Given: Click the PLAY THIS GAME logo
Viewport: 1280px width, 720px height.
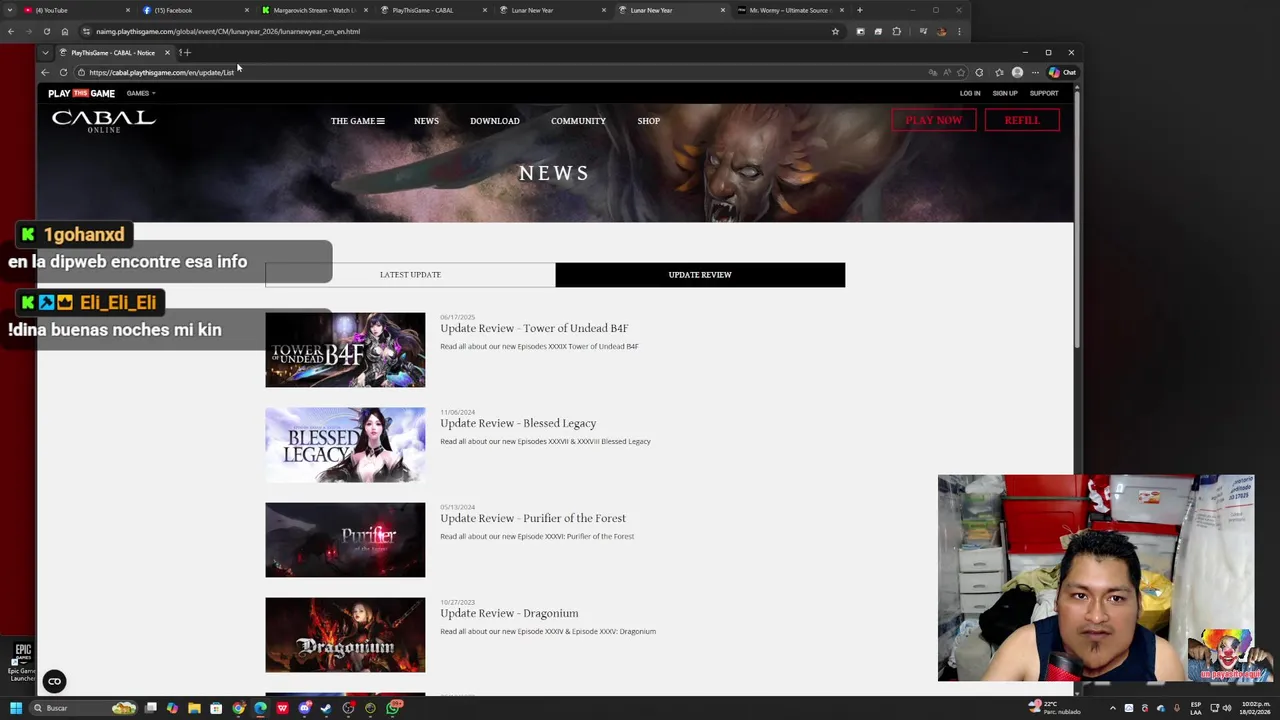Looking at the screenshot, I should (81, 93).
